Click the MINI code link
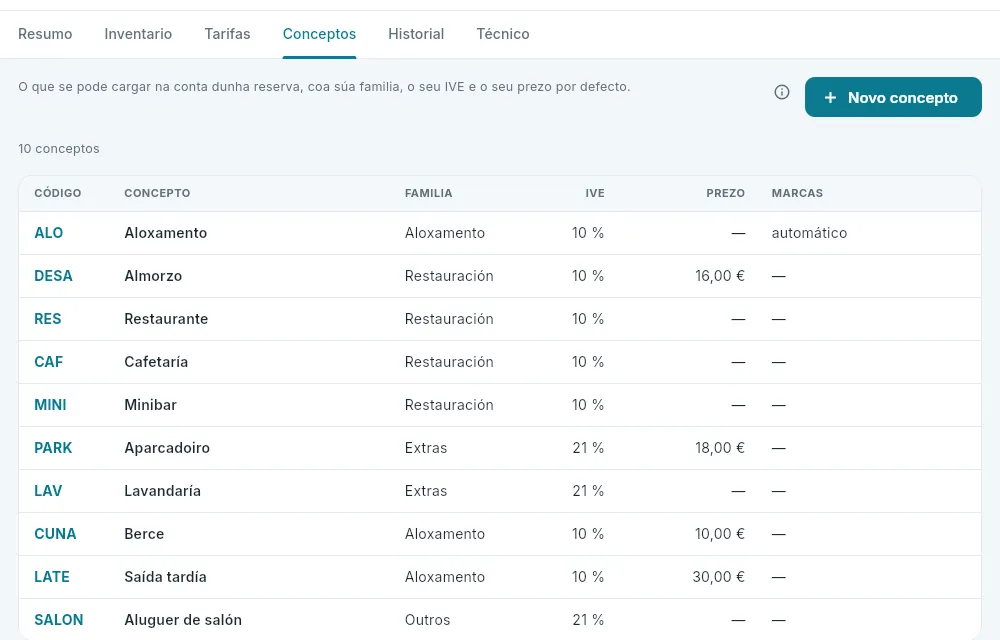 coord(50,405)
